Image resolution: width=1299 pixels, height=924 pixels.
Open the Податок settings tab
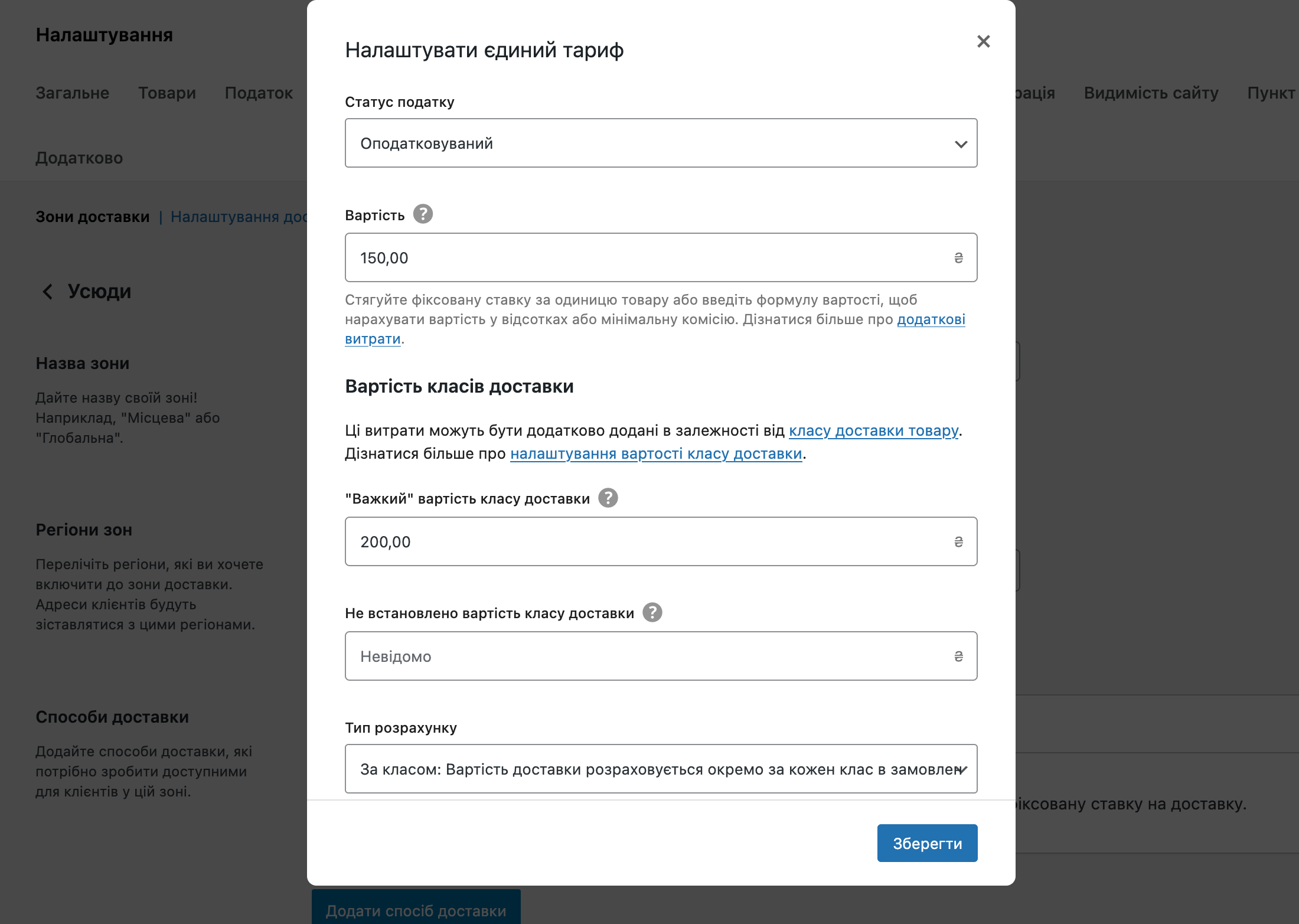pos(259,93)
